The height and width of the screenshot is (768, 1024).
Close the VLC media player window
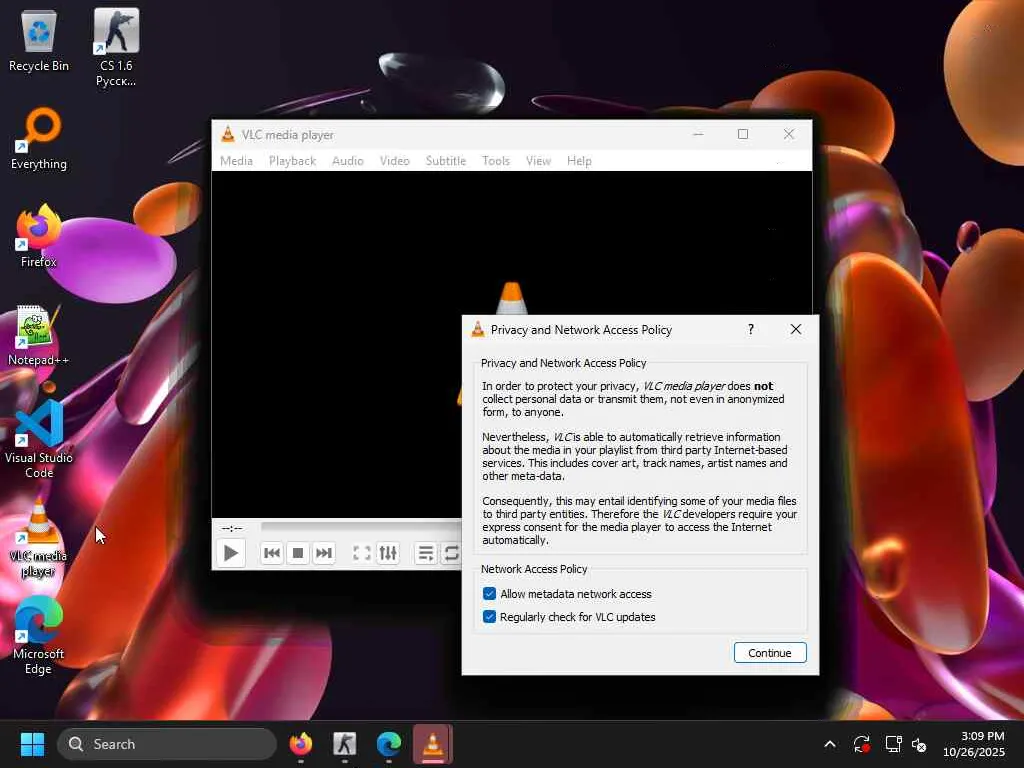(x=789, y=134)
